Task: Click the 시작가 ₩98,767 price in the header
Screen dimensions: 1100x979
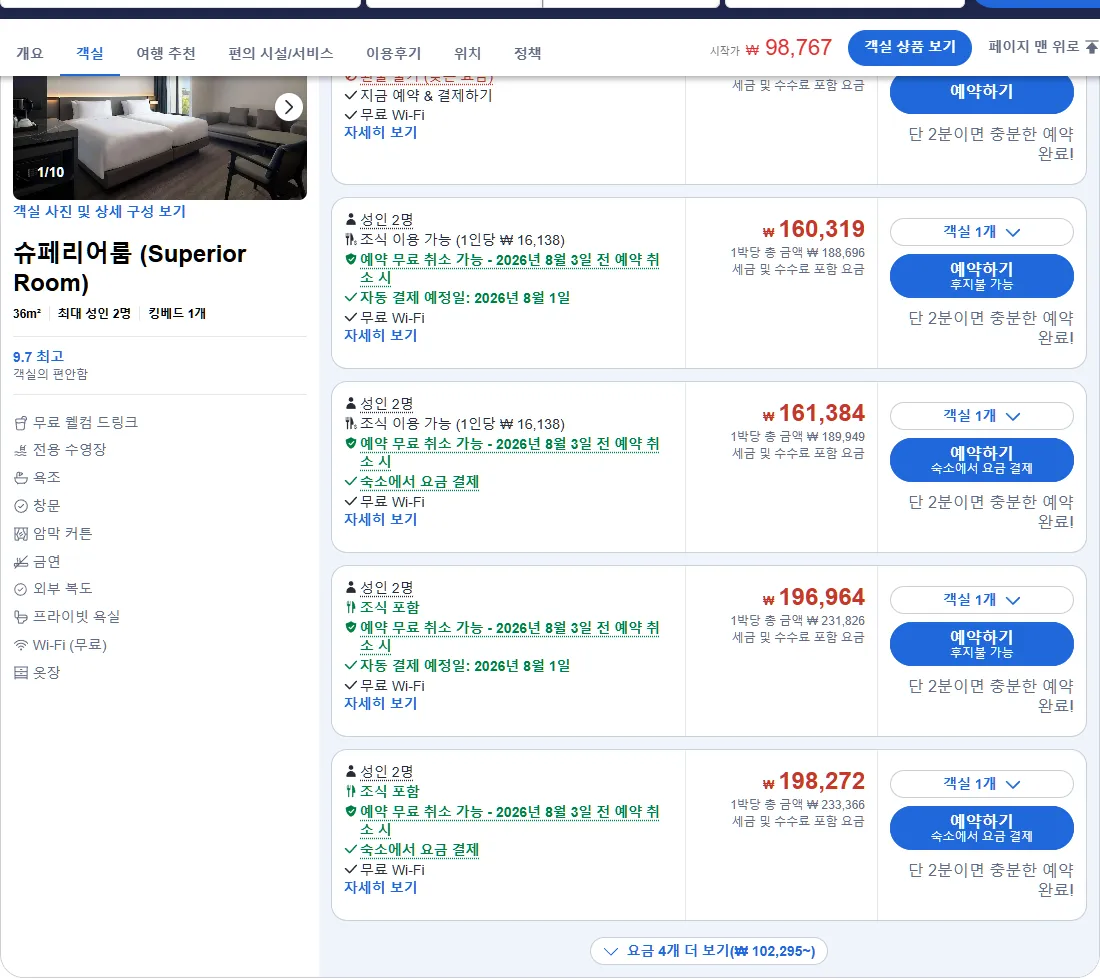Action: [770, 48]
